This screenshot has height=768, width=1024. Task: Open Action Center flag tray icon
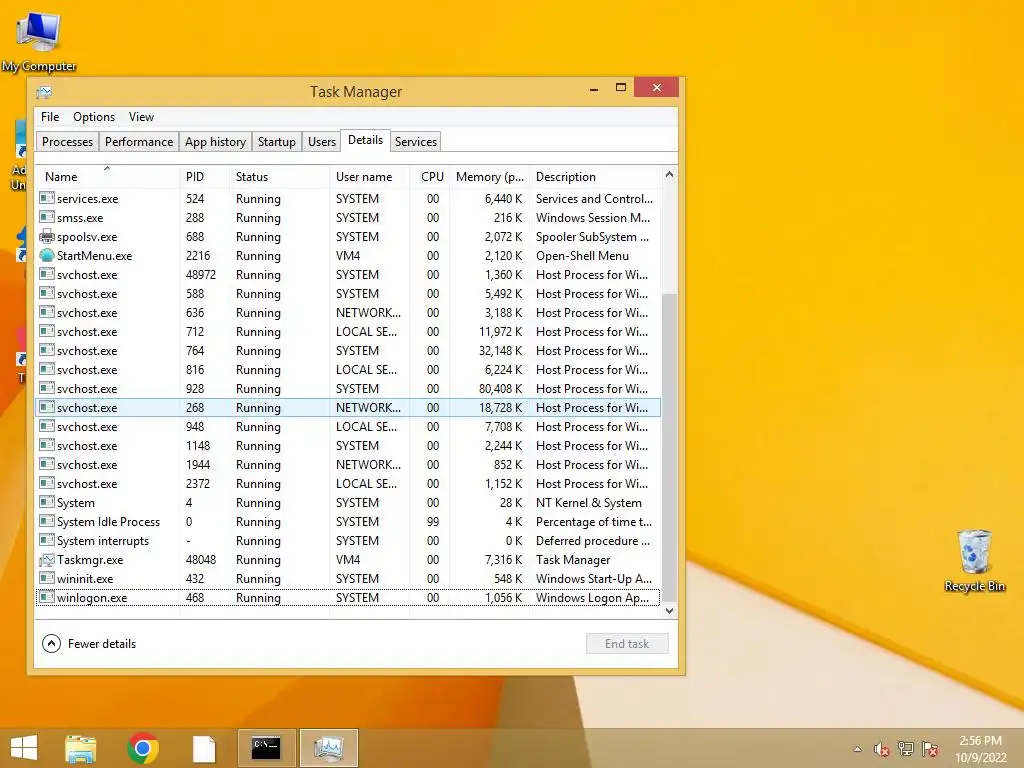[x=930, y=749]
